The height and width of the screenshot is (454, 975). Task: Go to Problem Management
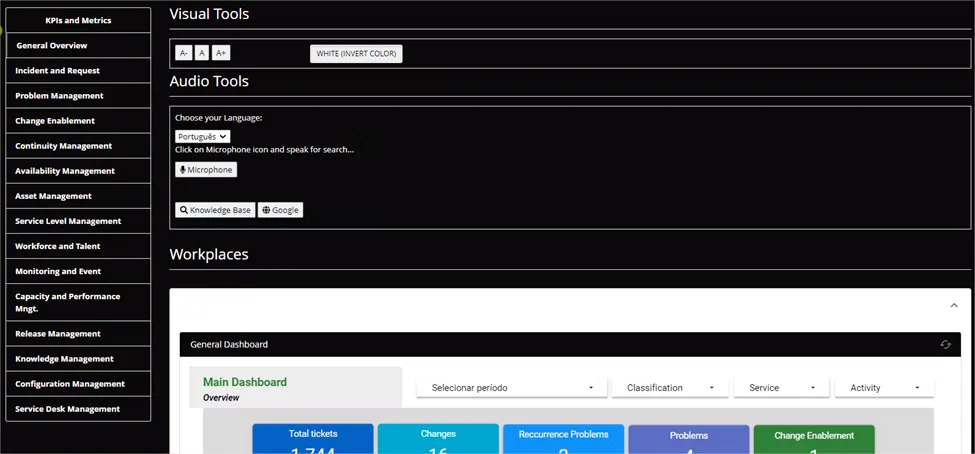(78, 96)
